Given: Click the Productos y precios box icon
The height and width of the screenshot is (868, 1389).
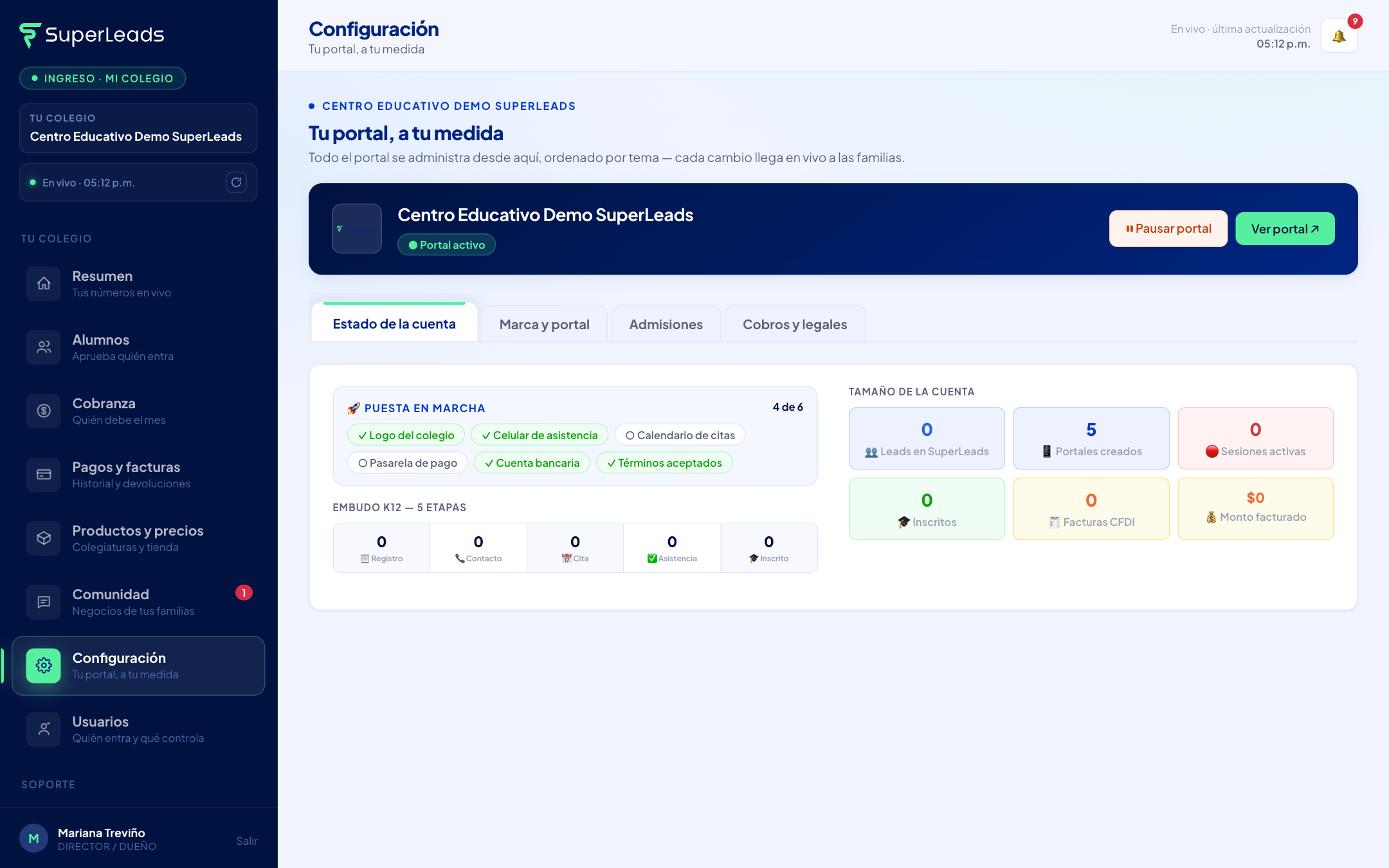Looking at the screenshot, I should pos(44,538).
